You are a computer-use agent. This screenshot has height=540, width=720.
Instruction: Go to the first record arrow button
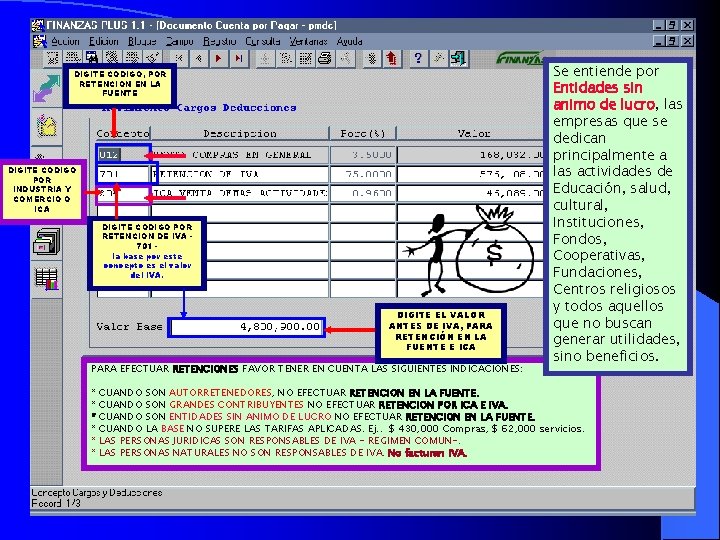180,58
